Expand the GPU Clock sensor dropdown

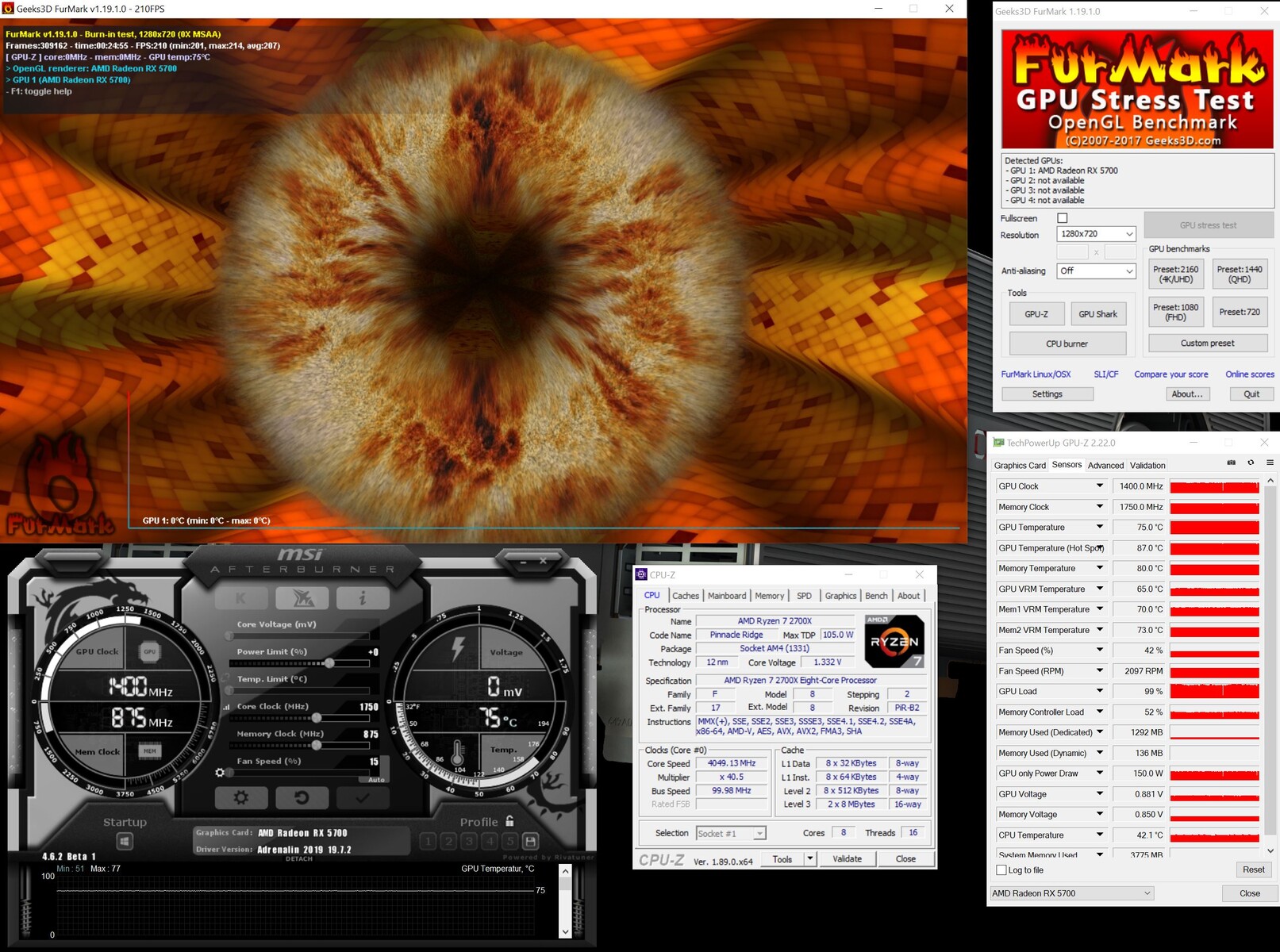tap(1100, 486)
